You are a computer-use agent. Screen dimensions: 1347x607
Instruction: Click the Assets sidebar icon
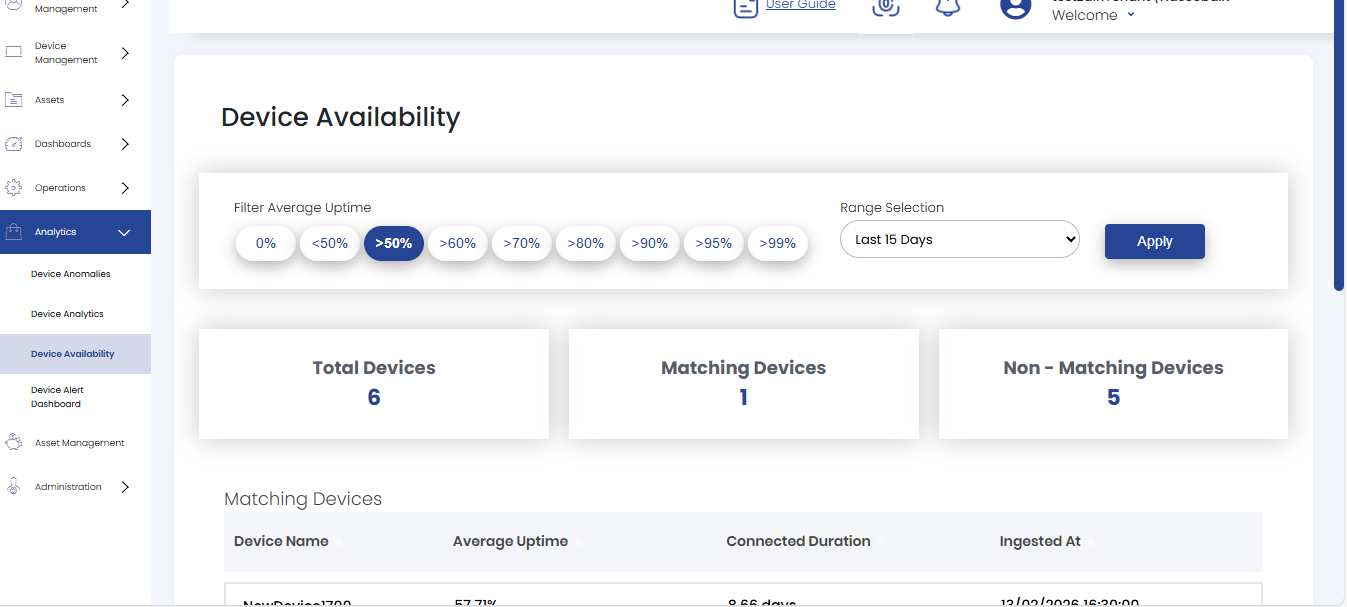(x=14, y=100)
